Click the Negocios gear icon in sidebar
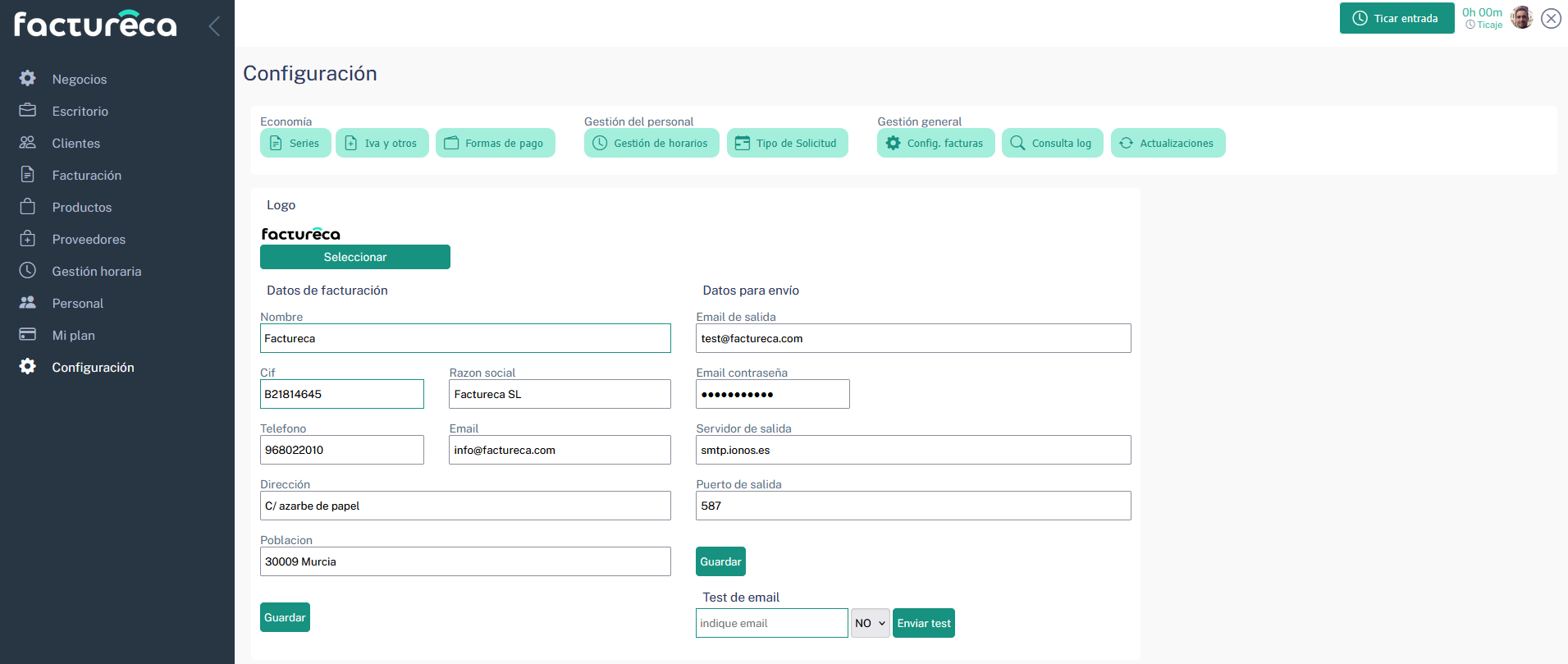The height and width of the screenshot is (664, 1568). (x=28, y=78)
